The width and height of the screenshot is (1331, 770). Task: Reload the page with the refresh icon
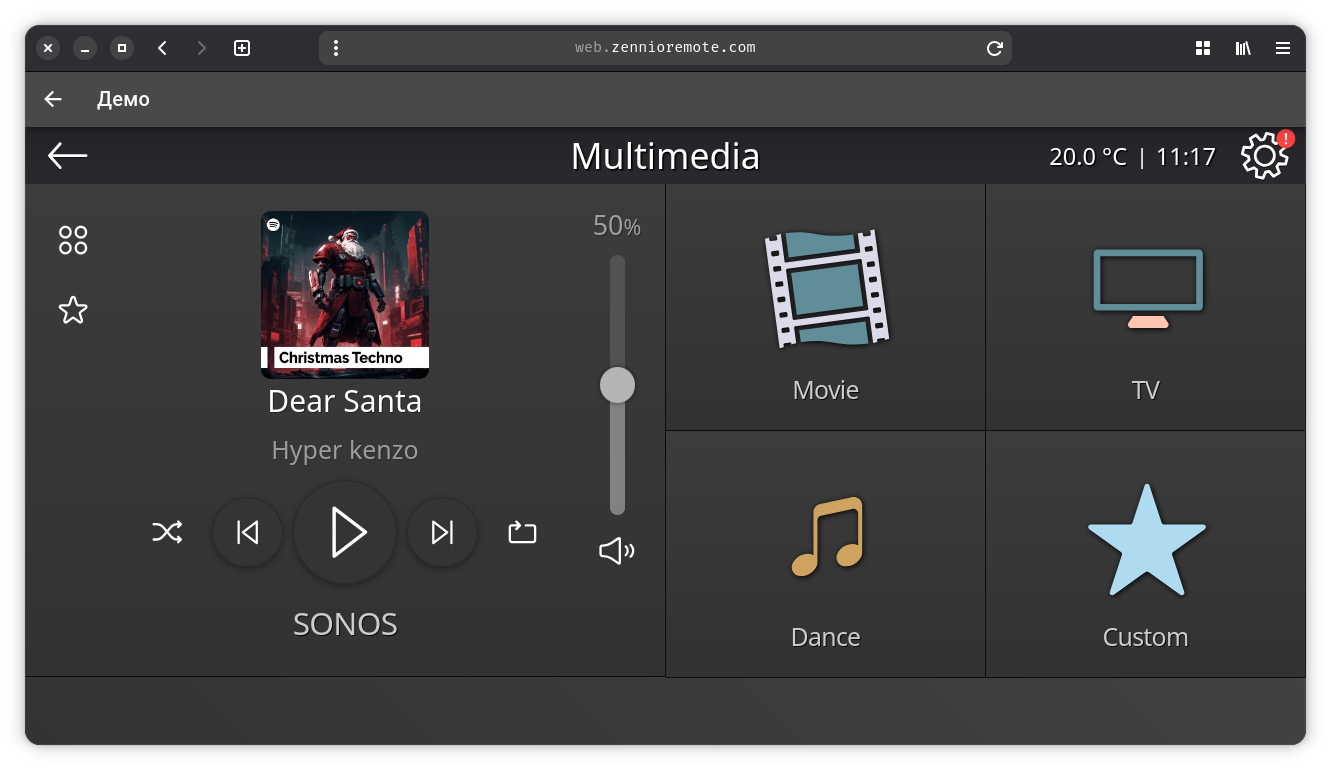(x=994, y=48)
